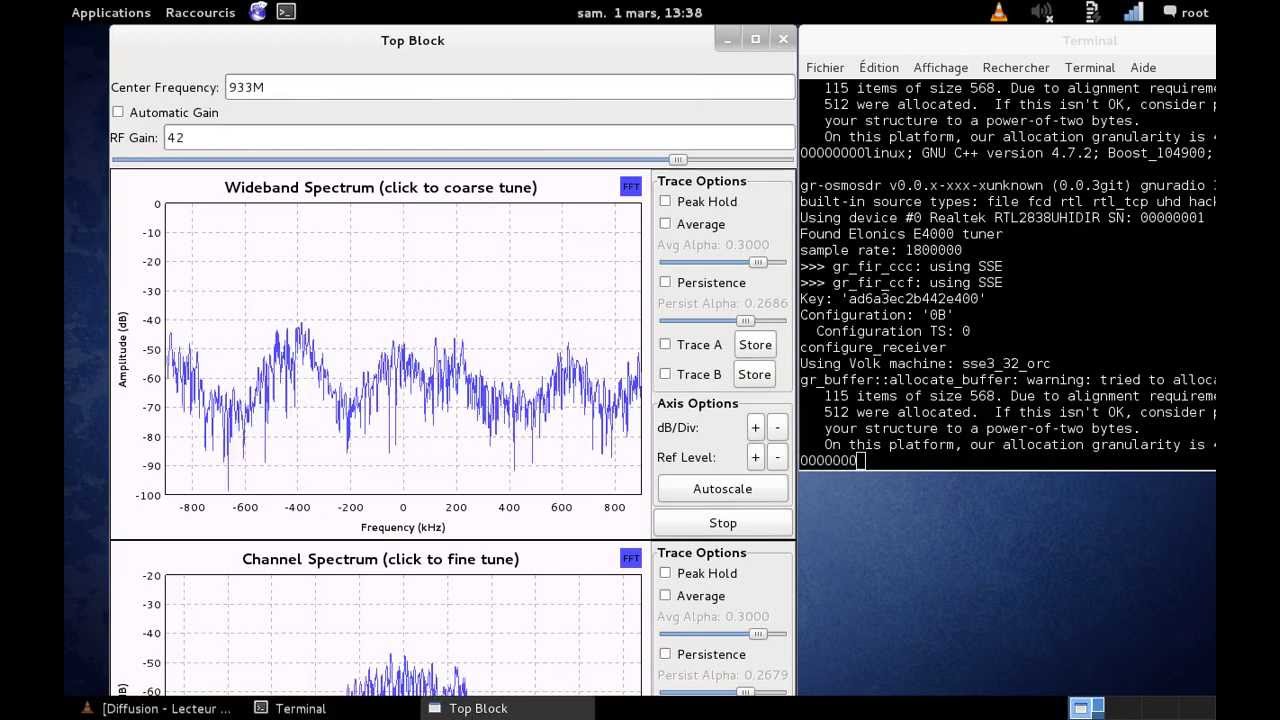1280x720 pixels.
Task: Click the Channel Spectrum plot to fine tune
Action: 403,634
